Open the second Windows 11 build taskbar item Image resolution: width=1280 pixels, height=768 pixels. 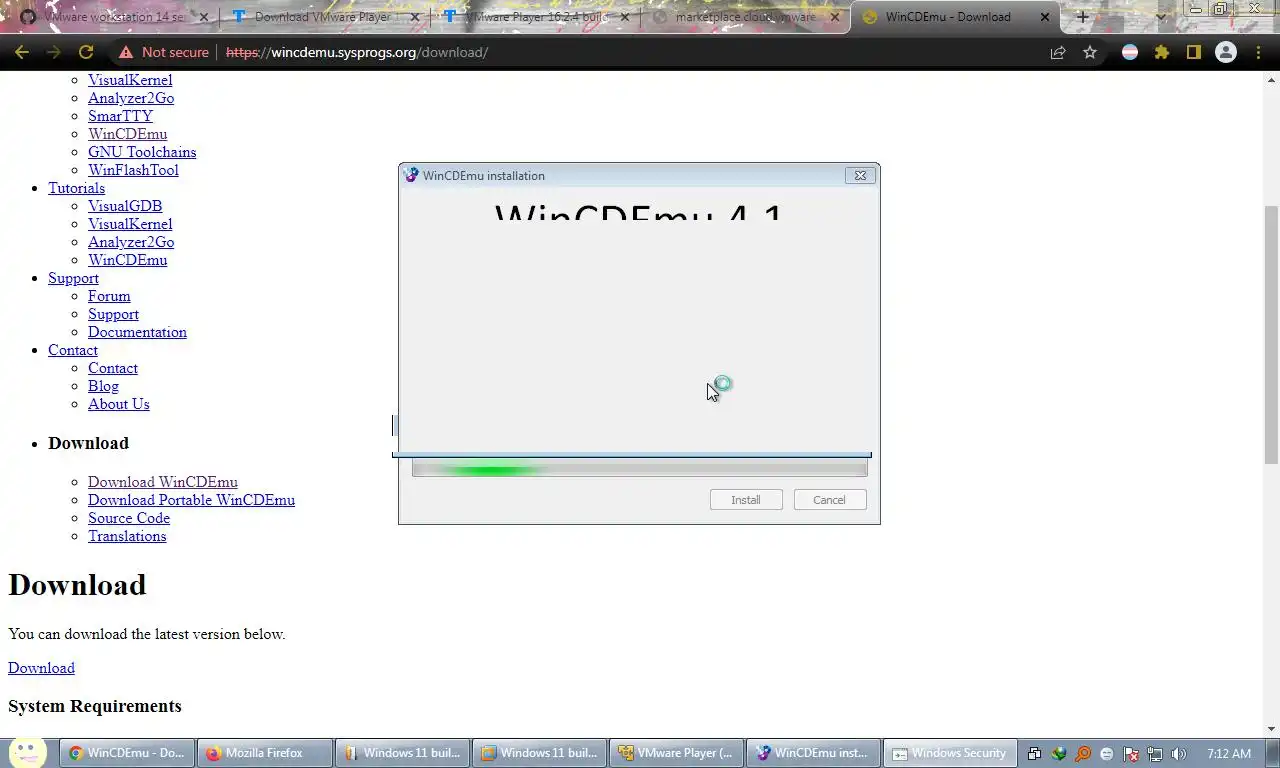click(x=539, y=753)
